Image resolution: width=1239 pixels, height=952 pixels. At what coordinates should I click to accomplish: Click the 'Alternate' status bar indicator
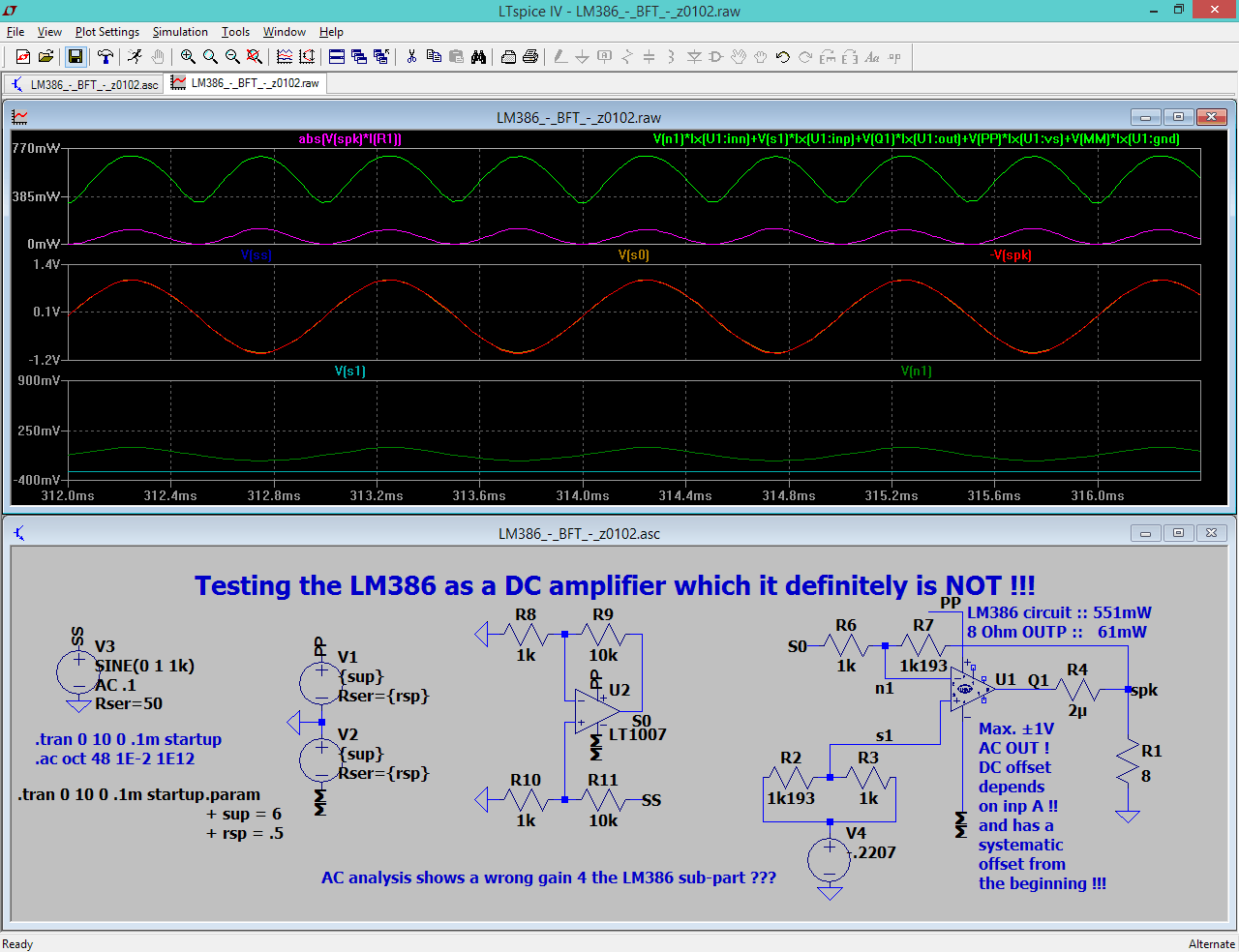1211,943
